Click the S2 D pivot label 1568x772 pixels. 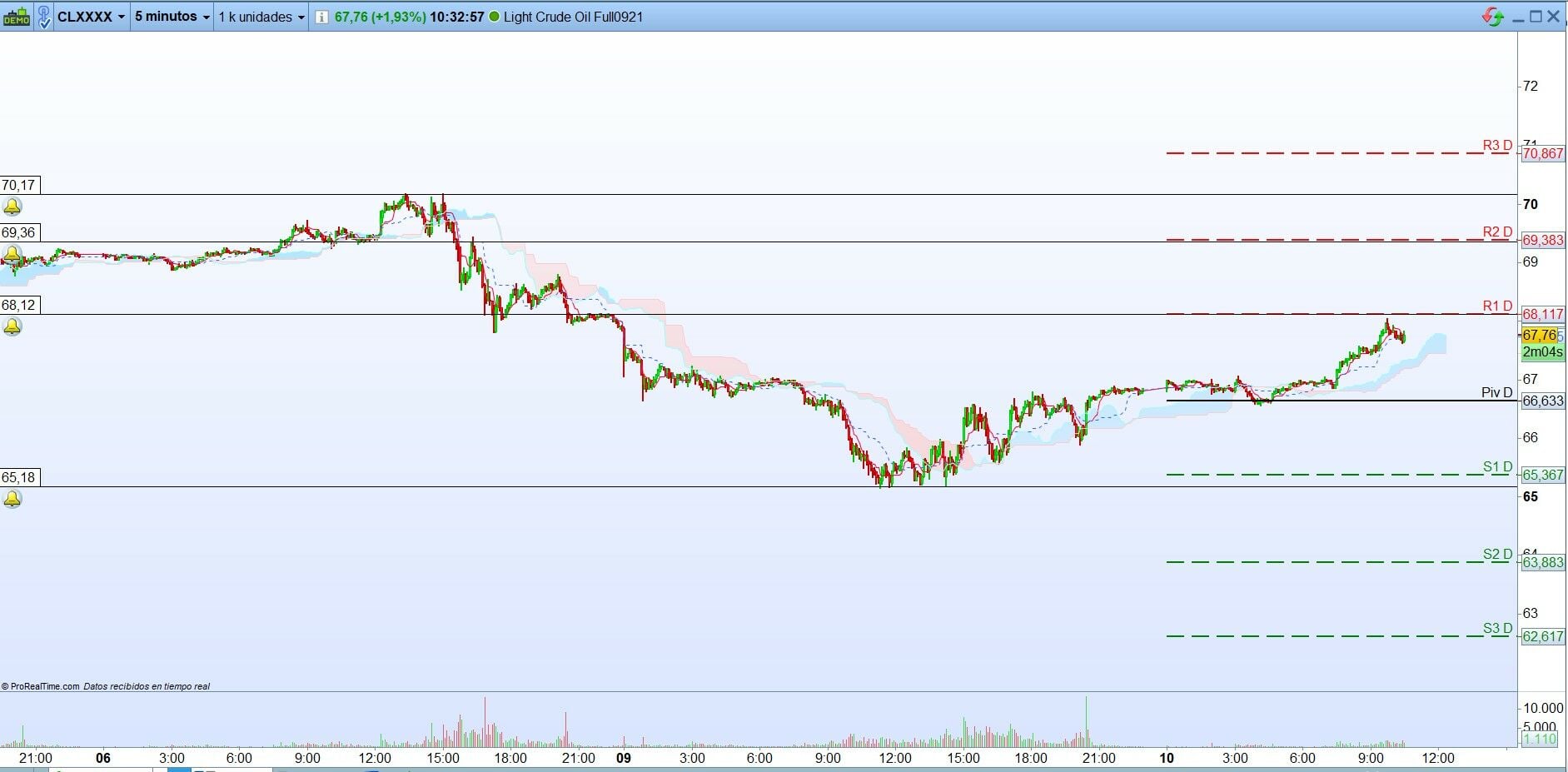click(1497, 555)
